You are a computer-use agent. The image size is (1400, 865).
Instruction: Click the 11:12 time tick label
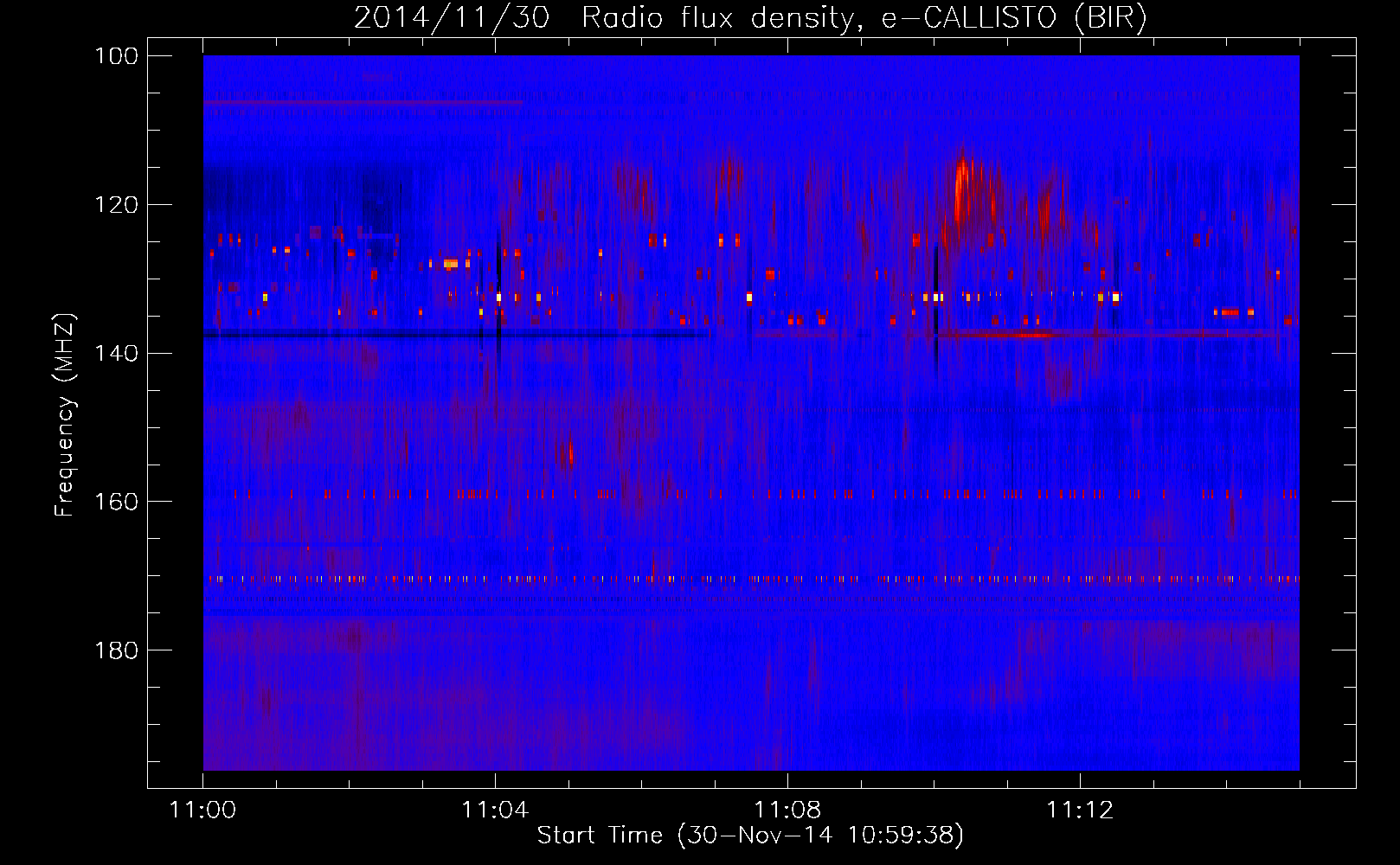tap(1080, 810)
